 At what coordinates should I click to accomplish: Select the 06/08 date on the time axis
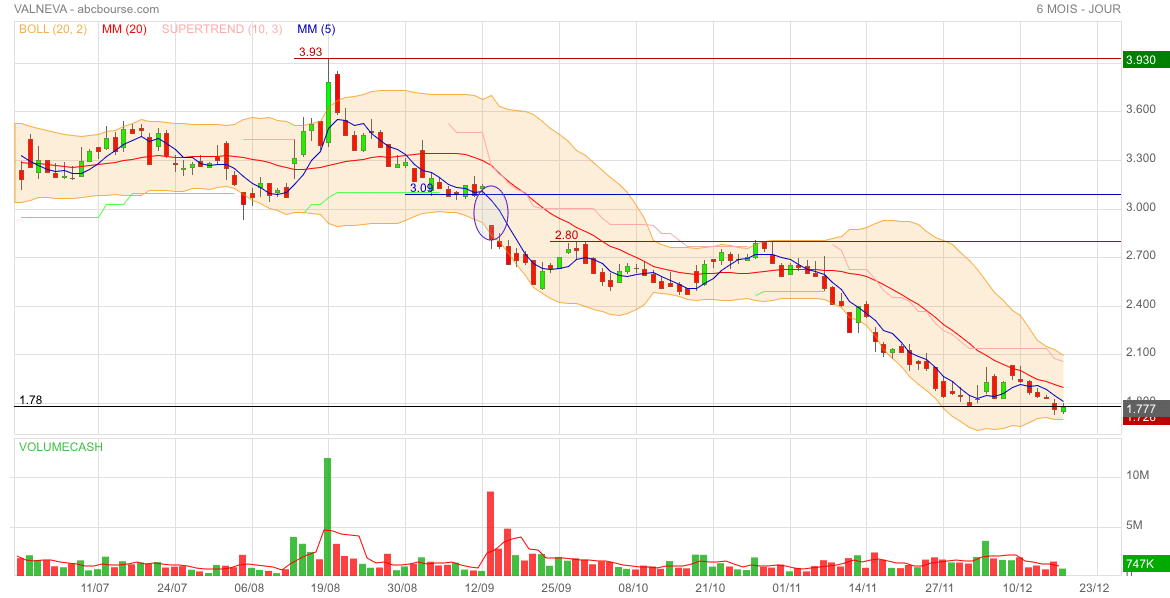249,588
